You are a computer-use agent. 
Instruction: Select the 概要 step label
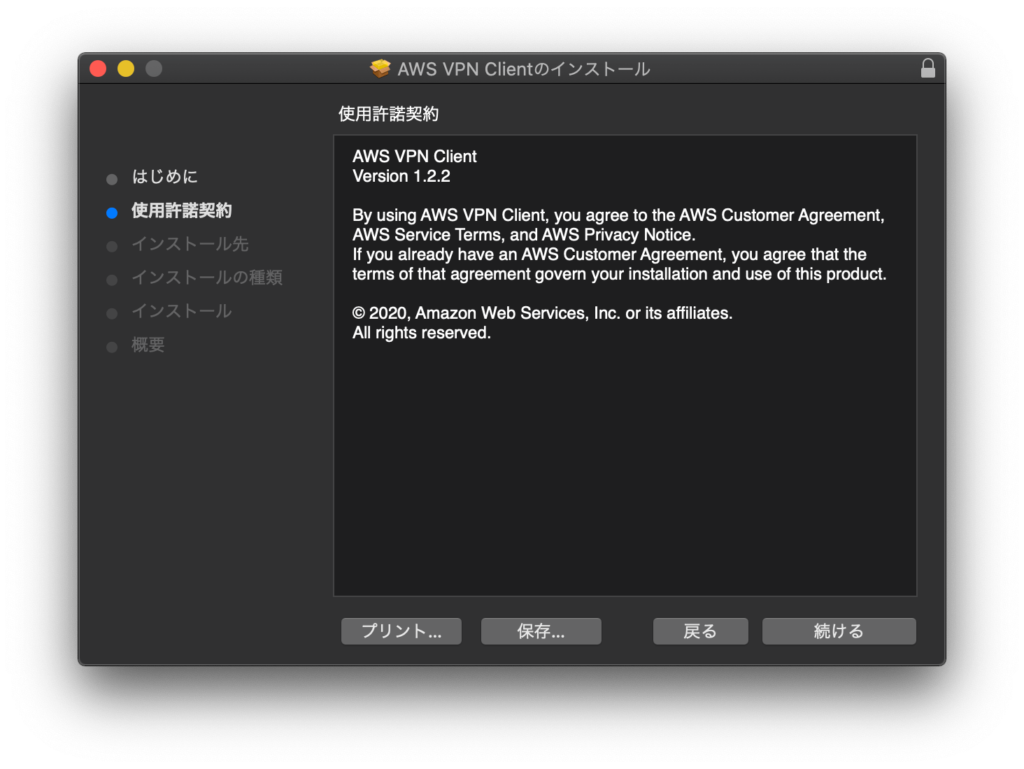click(x=148, y=345)
